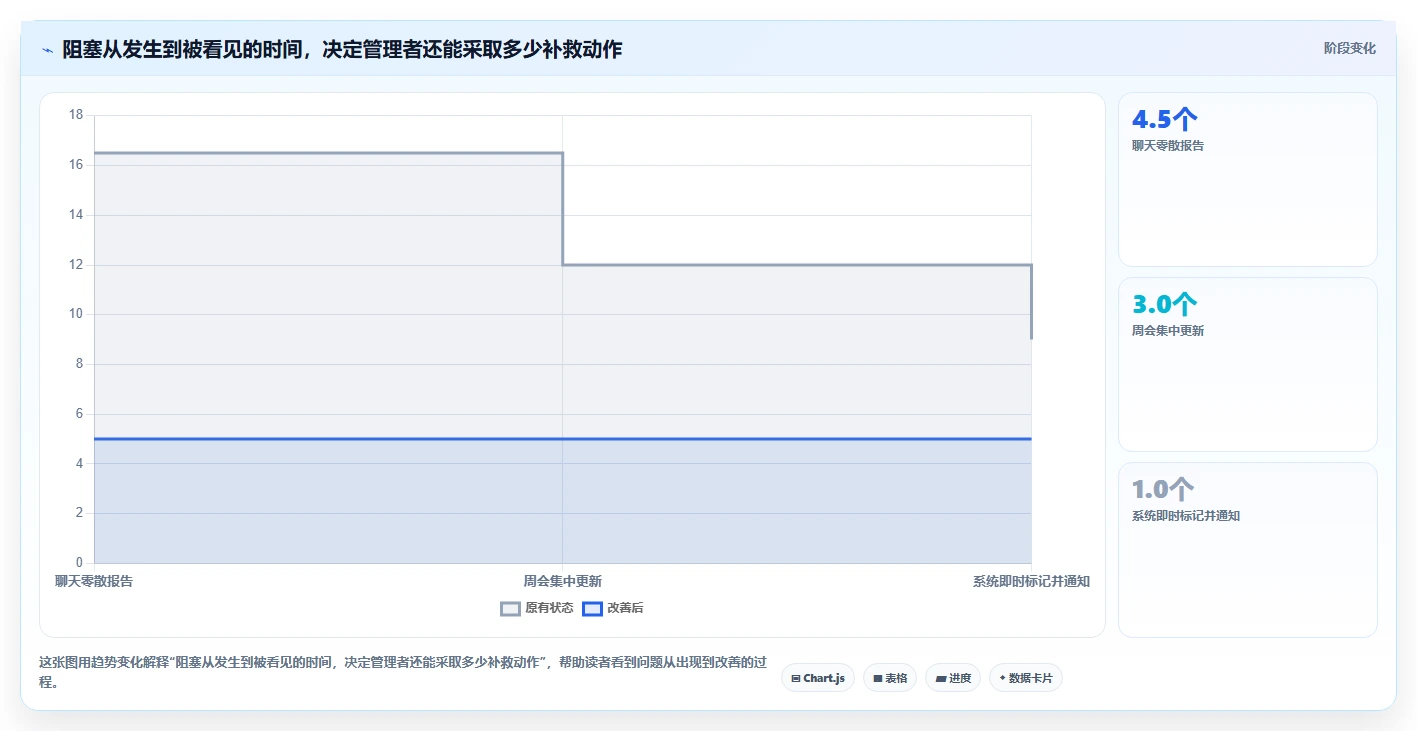The image size is (1417, 731).
Task: Select the 4.5个 聊天零散报告 card
Action: pos(1247,180)
